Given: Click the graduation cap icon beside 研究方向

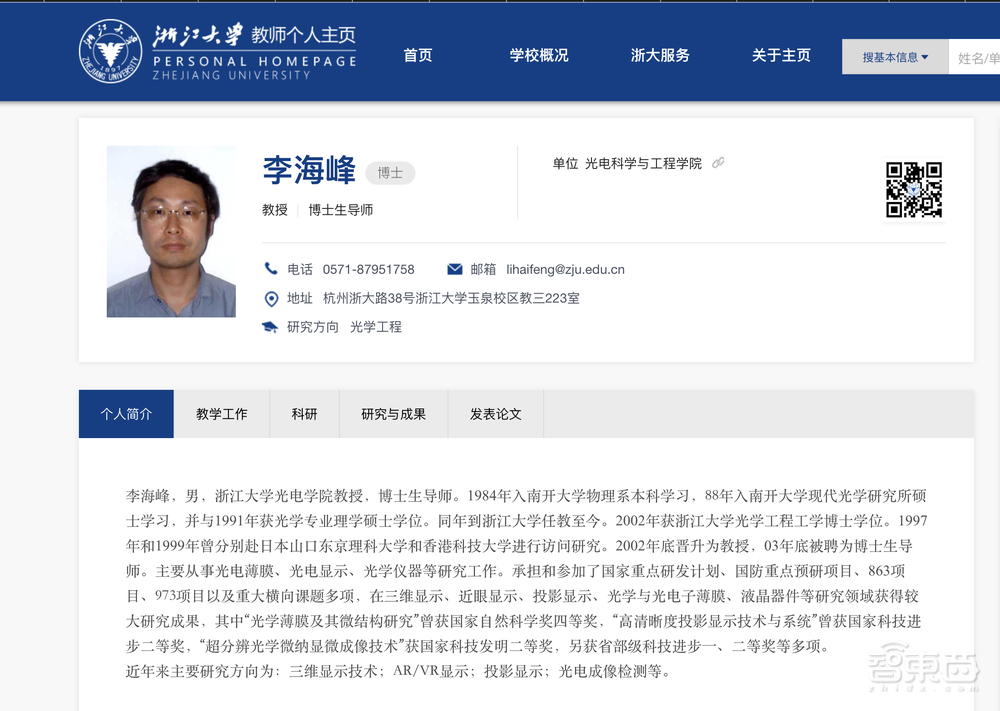Looking at the screenshot, I should click(x=271, y=326).
